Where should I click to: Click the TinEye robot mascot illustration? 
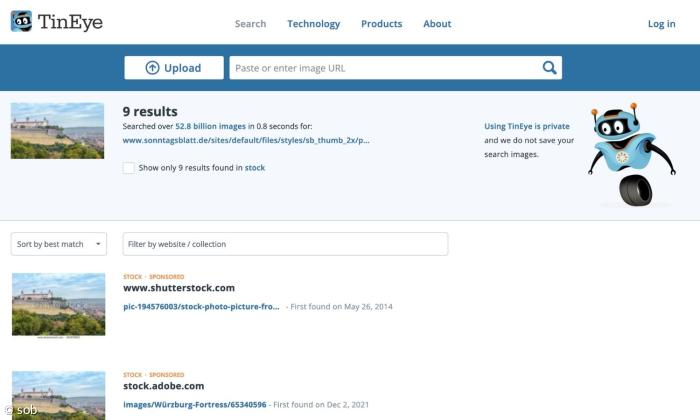[632, 154]
